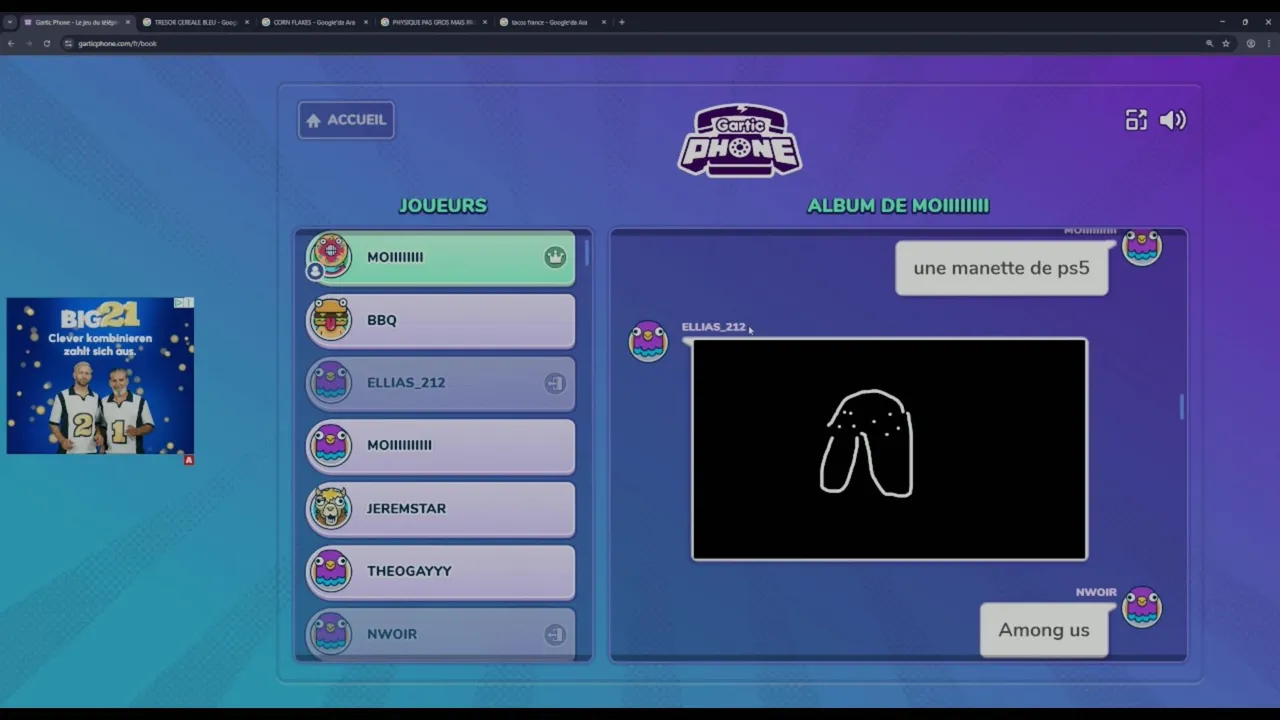The height and width of the screenshot is (720, 1280).
Task: Click the ACCUEIL home button
Action: pyautogui.click(x=346, y=120)
